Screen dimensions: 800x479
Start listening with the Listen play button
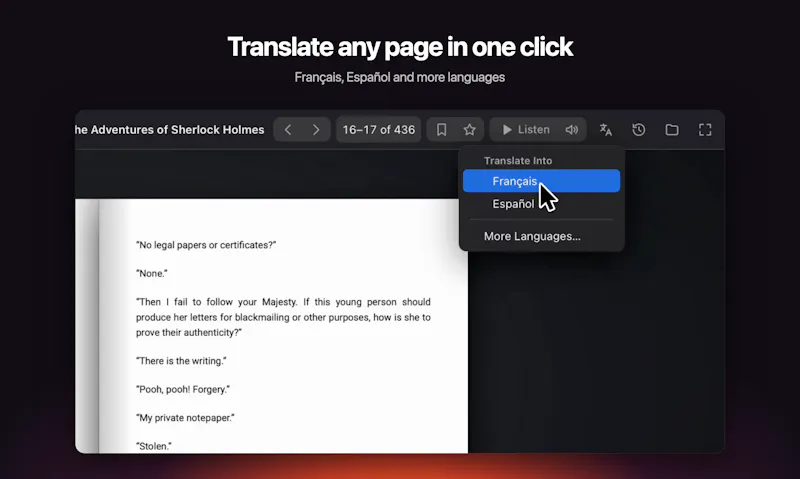pos(526,130)
